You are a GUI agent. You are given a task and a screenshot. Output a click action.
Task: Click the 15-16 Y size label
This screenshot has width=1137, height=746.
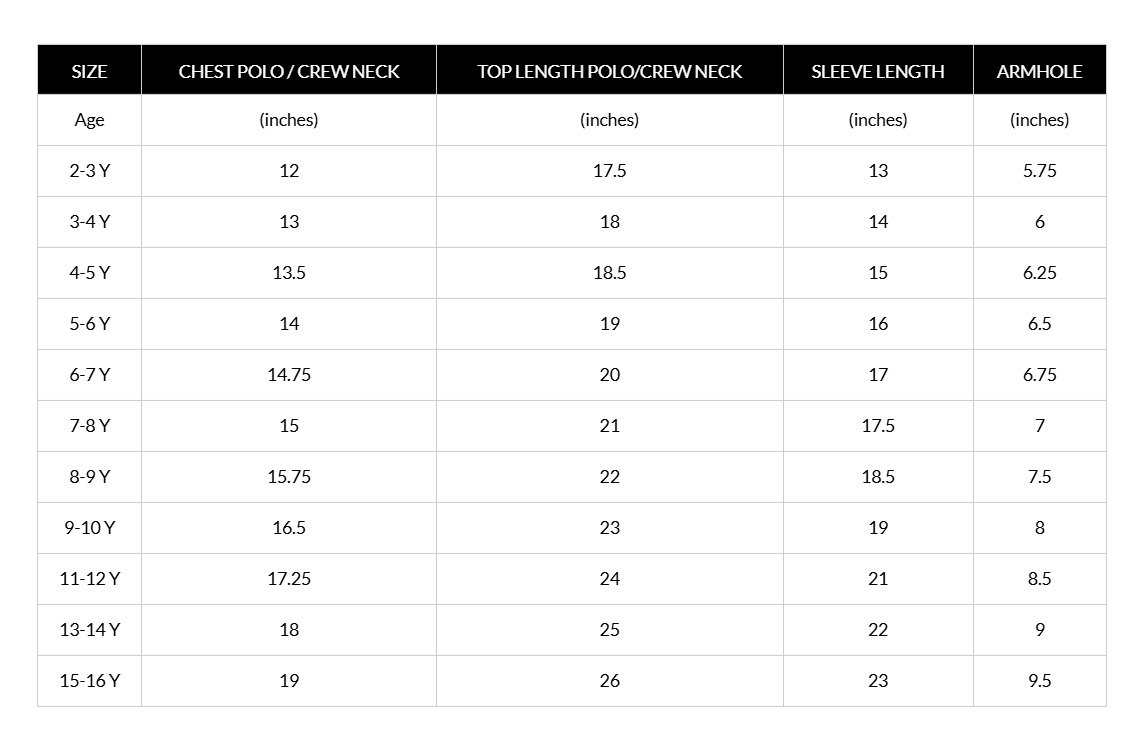[x=89, y=680]
